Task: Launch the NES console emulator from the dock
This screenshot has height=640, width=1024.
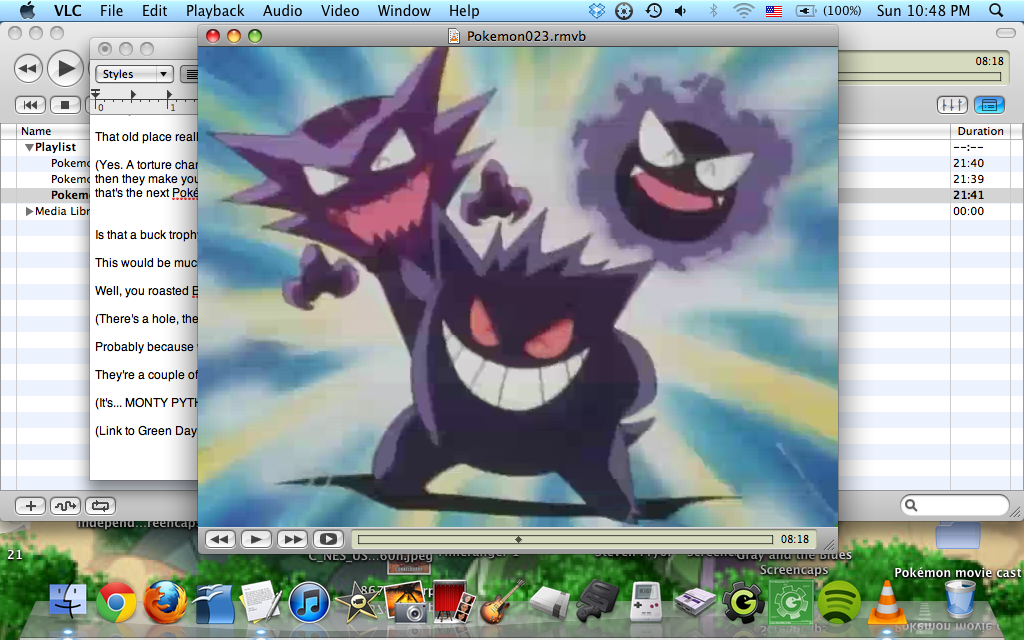Action: coord(549,601)
